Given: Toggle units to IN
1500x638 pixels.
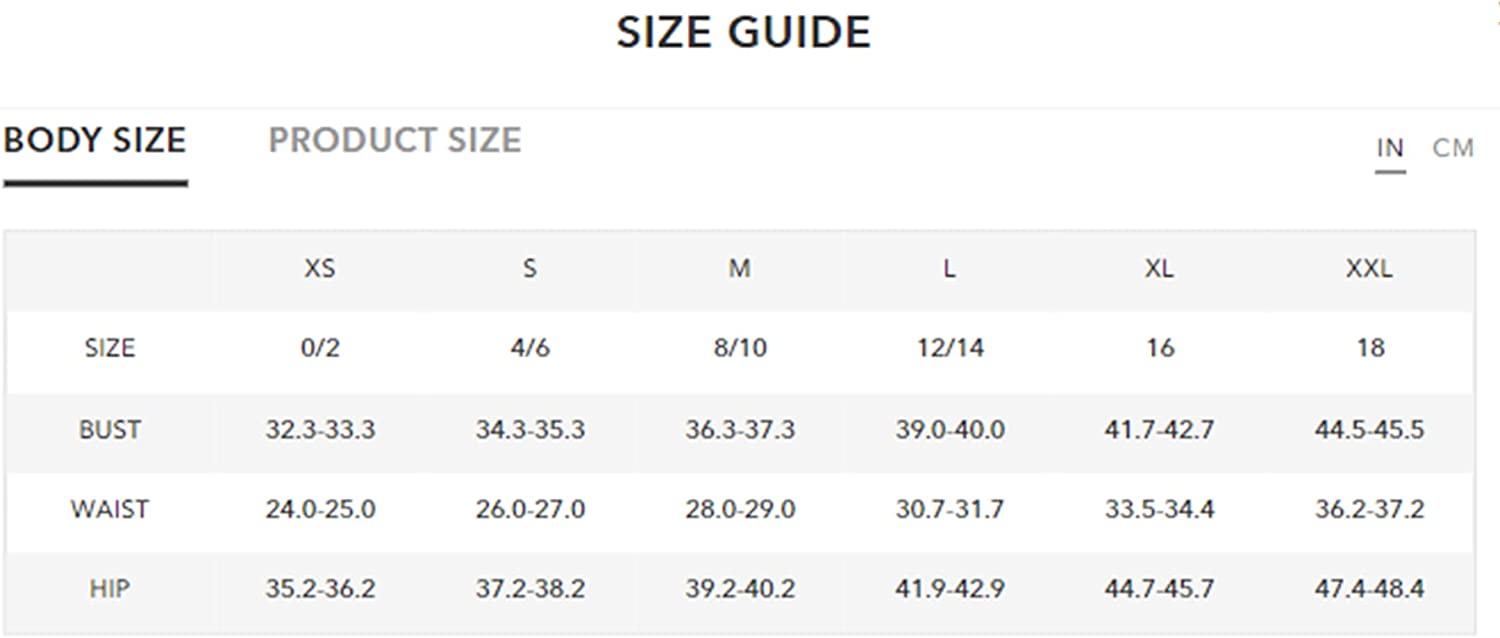Looking at the screenshot, I should 1390,148.
